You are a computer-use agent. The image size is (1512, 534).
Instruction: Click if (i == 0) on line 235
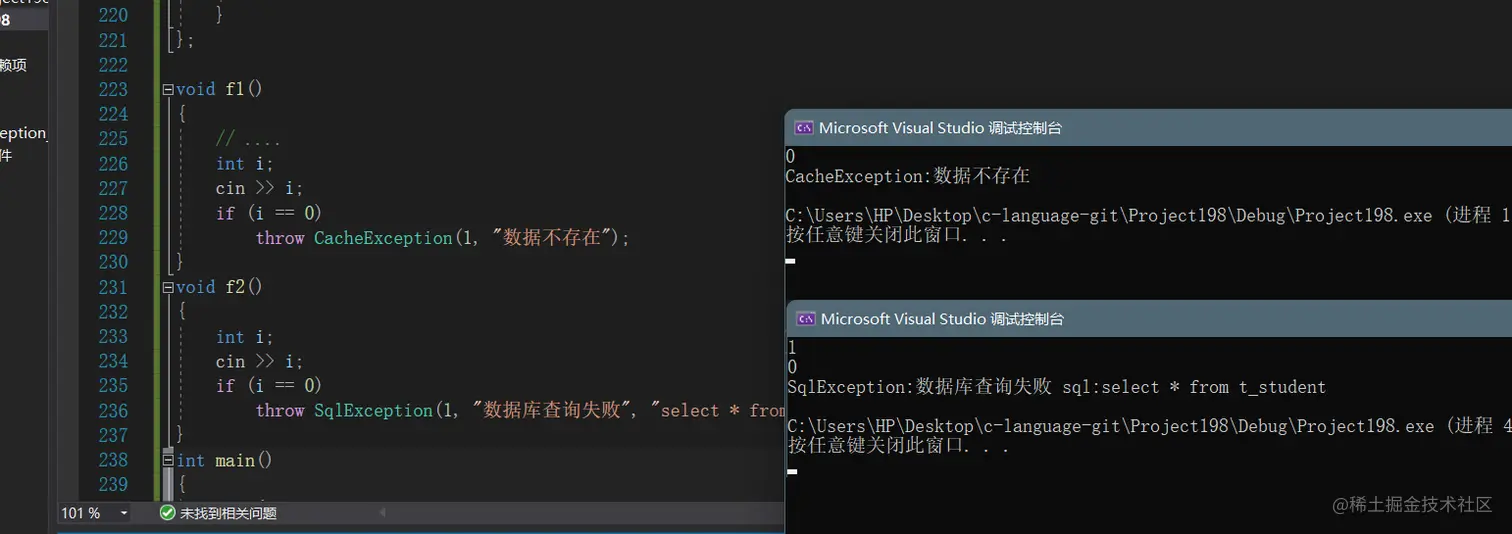click(269, 386)
